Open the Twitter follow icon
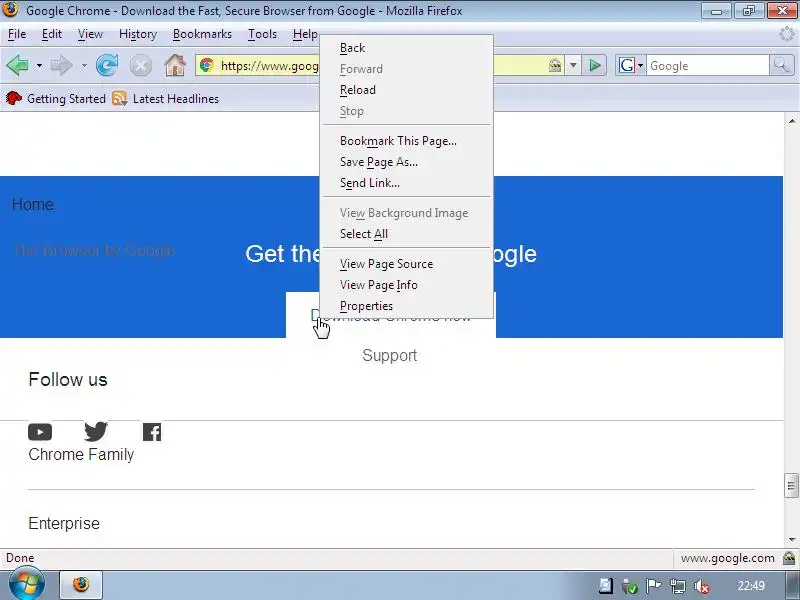800x600 pixels. point(96,432)
